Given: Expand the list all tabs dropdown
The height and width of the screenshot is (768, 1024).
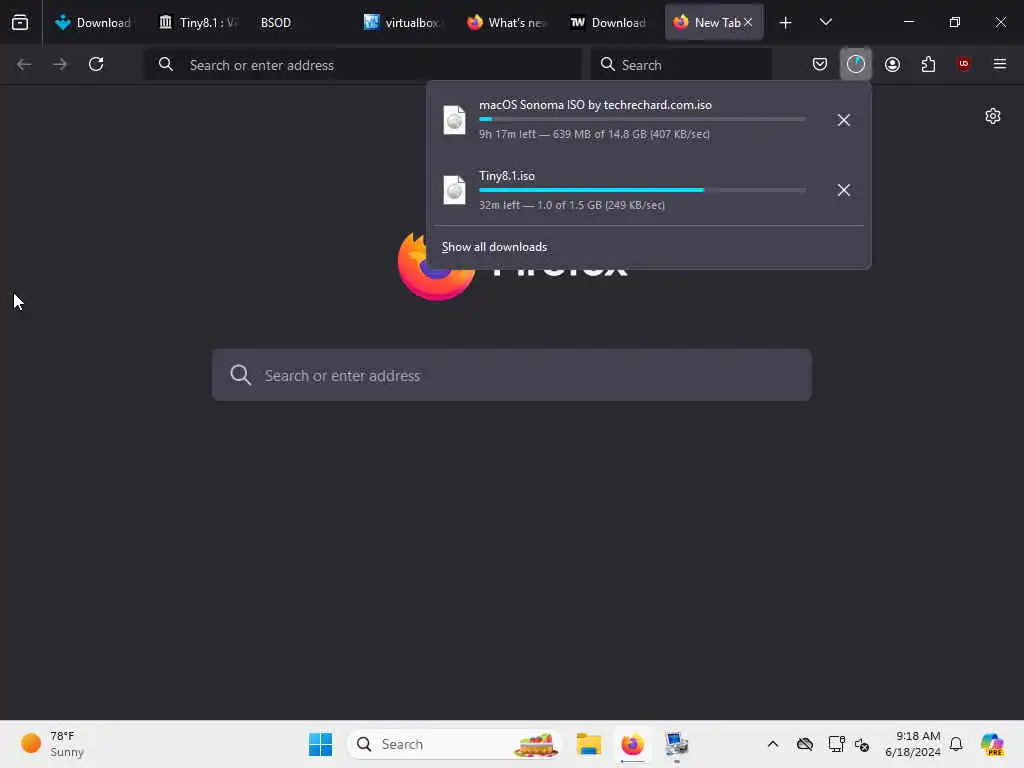Looking at the screenshot, I should coord(825,22).
